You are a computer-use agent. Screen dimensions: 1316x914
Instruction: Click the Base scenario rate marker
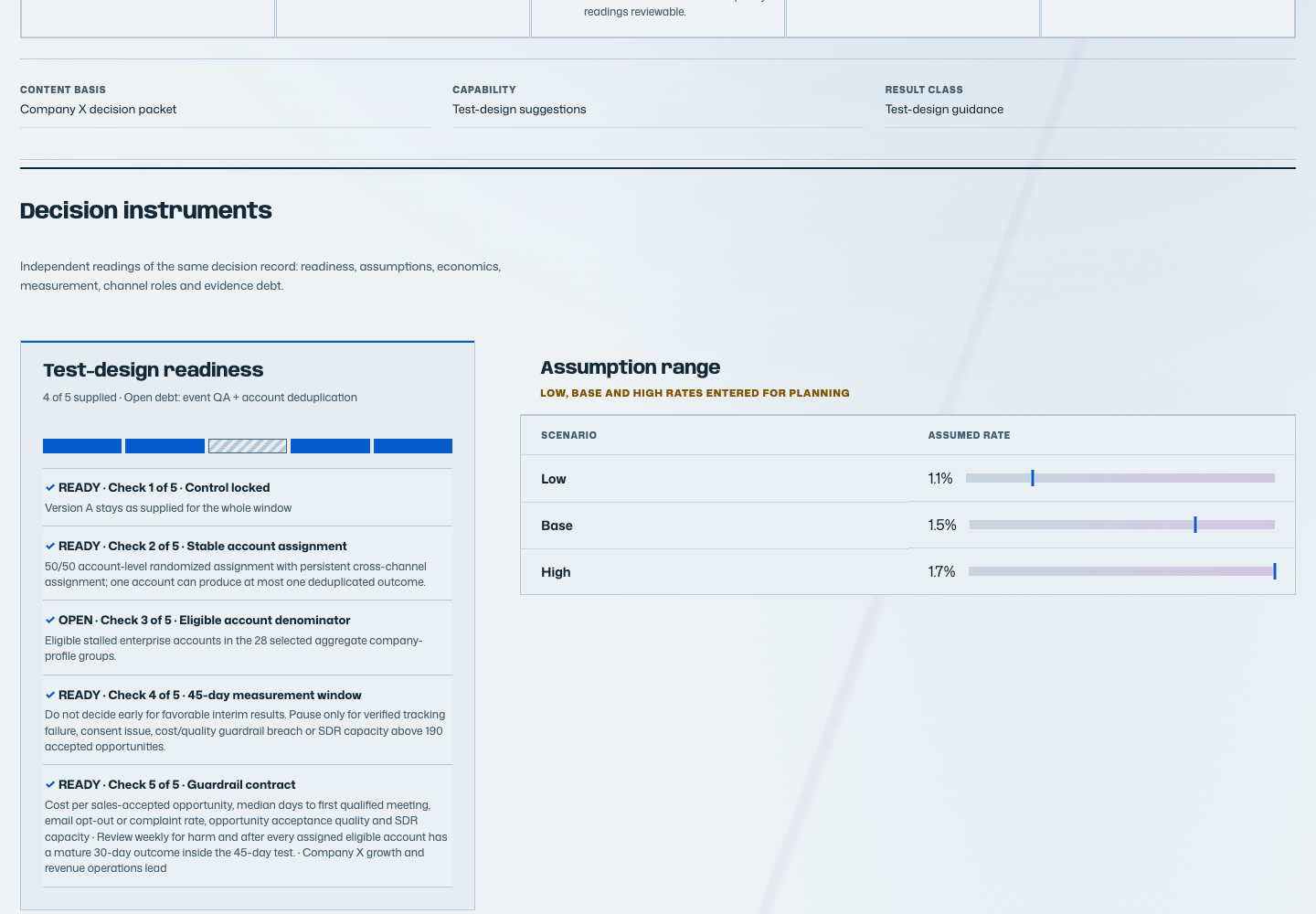click(x=1195, y=525)
